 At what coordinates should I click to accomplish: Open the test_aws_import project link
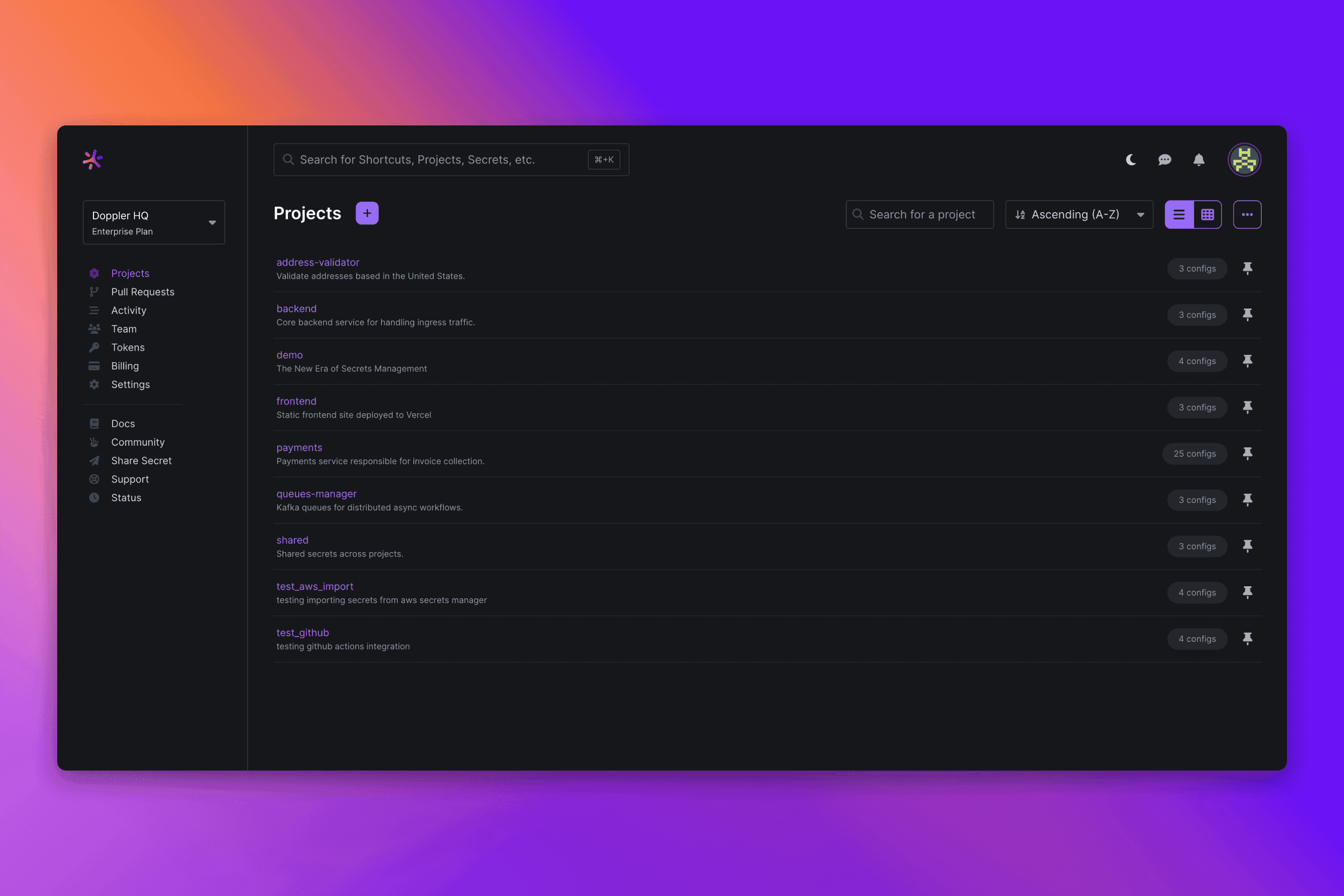coord(315,586)
